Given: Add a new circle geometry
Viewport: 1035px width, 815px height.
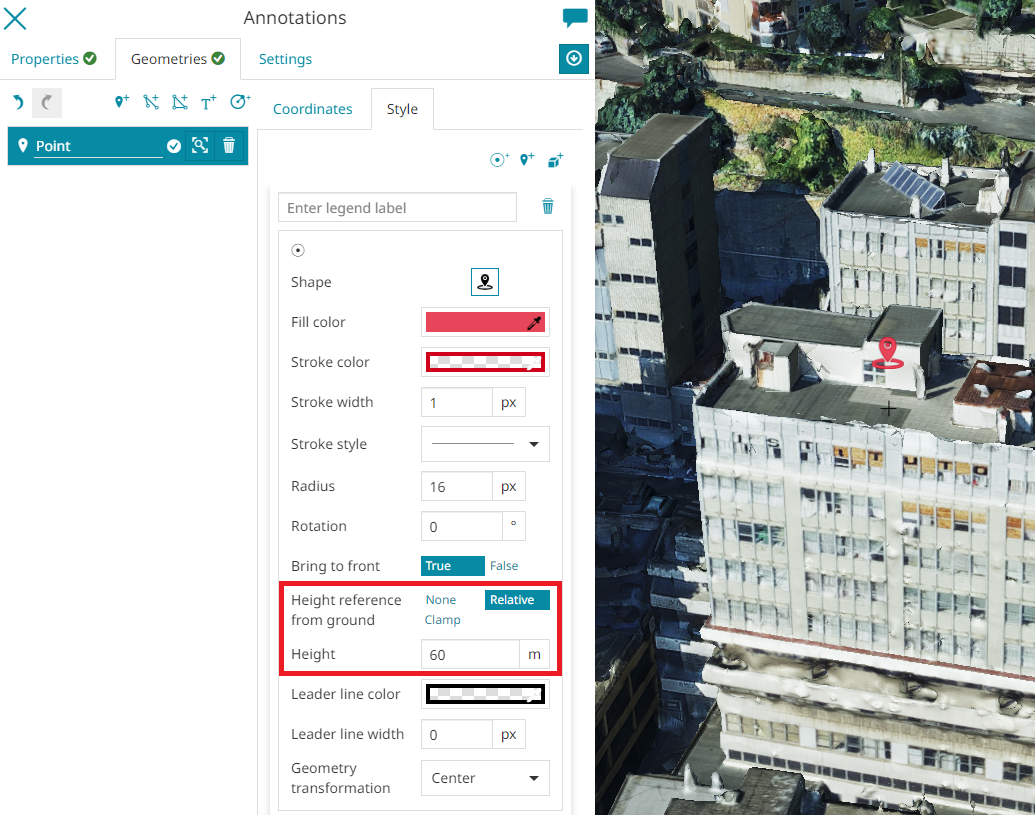Looking at the screenshot, I should point(238,102).
